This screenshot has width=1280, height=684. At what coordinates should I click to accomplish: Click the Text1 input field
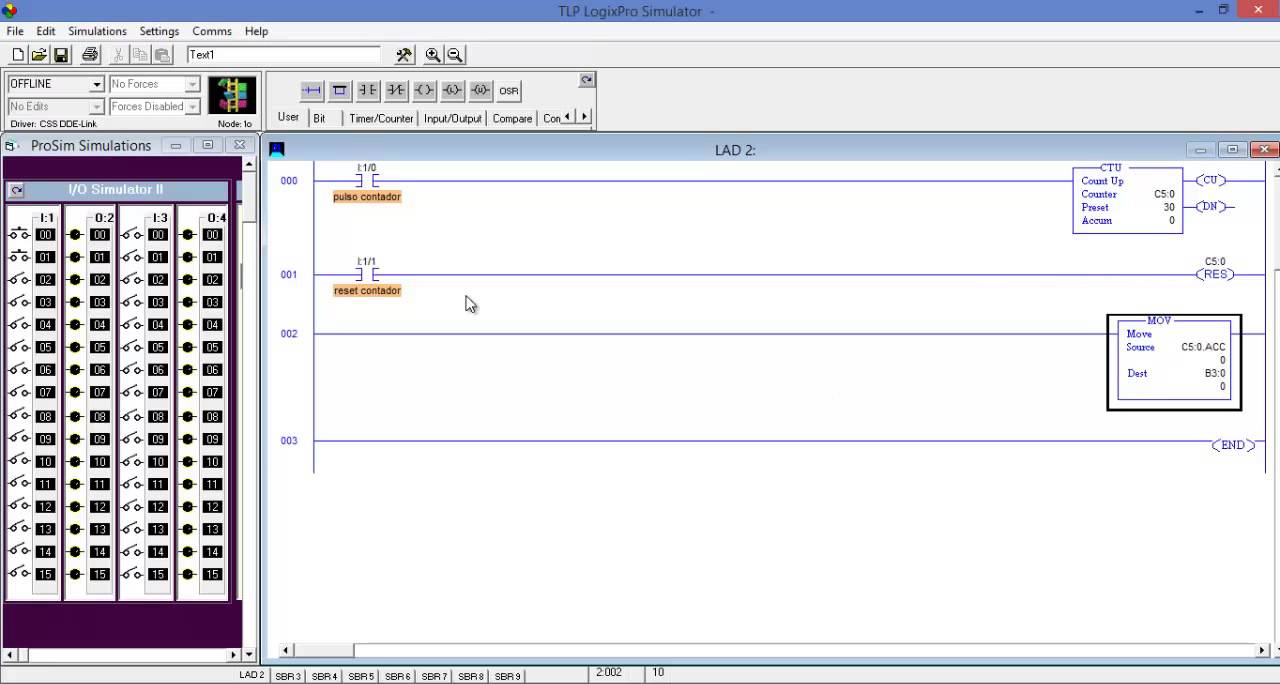[x=284, y=55]
